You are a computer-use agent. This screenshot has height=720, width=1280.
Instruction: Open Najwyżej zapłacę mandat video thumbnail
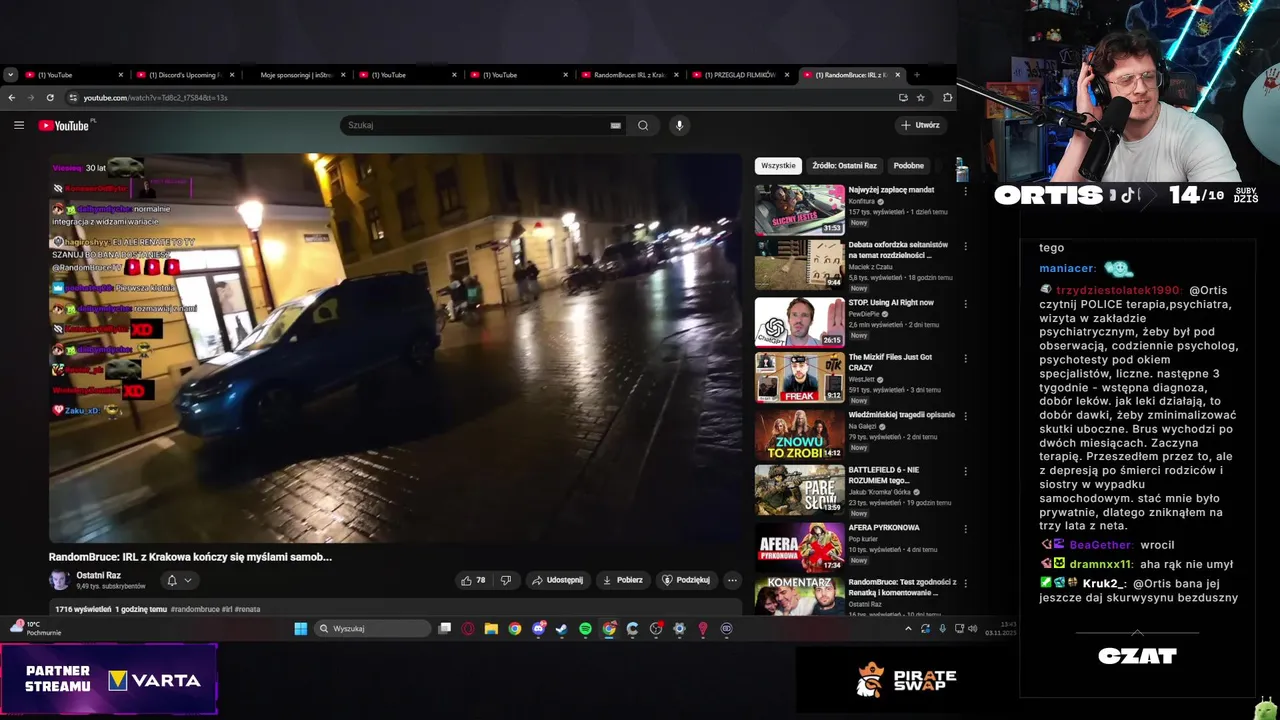point(799,209)
